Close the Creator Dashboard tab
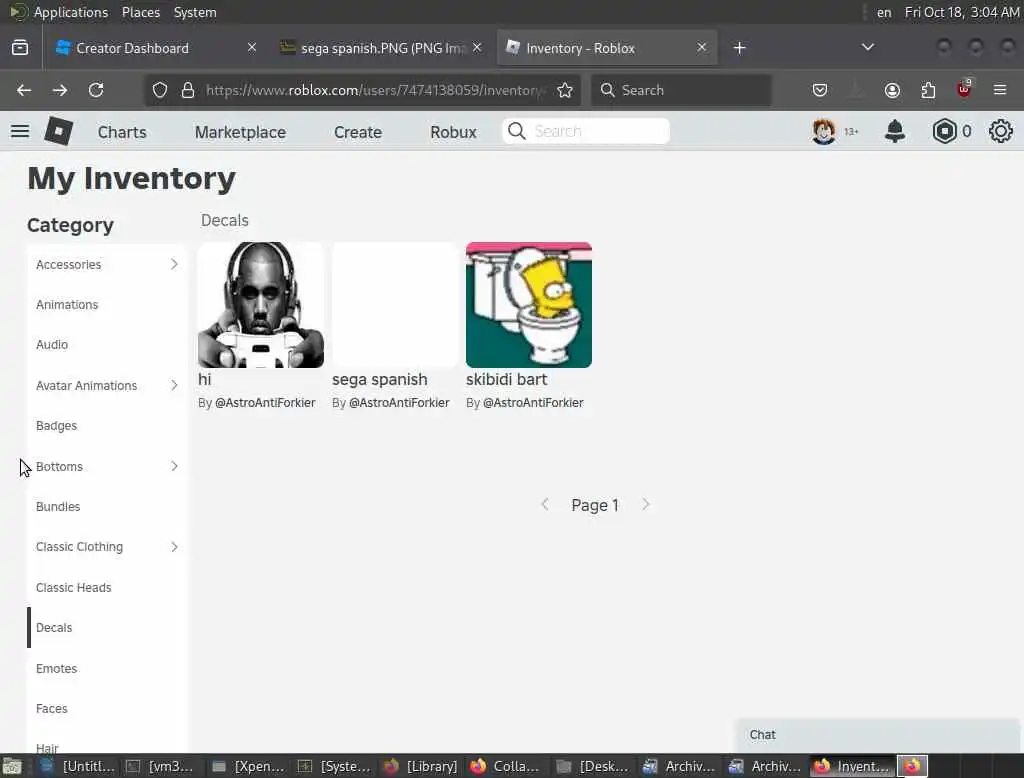 point(252,47)
